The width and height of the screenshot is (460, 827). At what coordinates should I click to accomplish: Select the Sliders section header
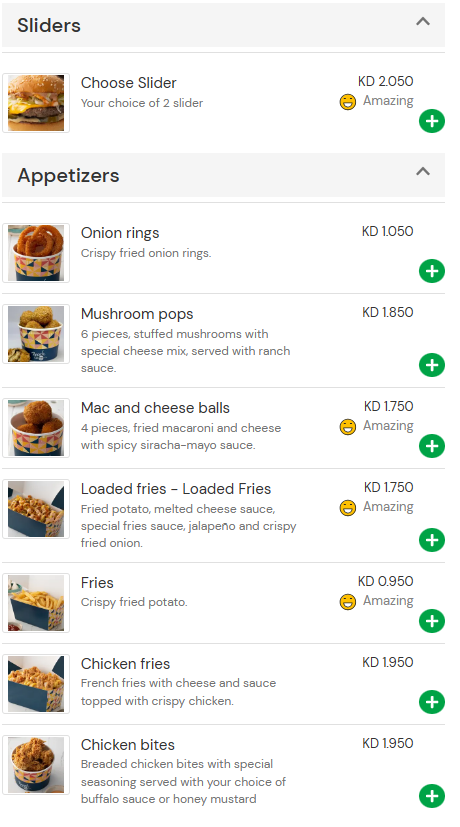(x=223, y=25)
